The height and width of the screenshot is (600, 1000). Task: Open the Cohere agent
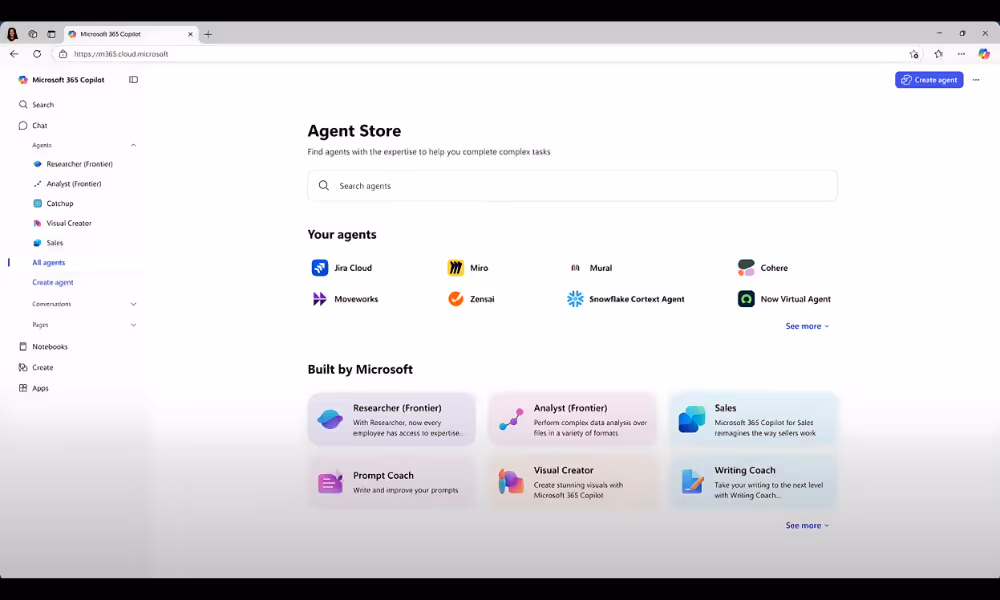point(763,268)
